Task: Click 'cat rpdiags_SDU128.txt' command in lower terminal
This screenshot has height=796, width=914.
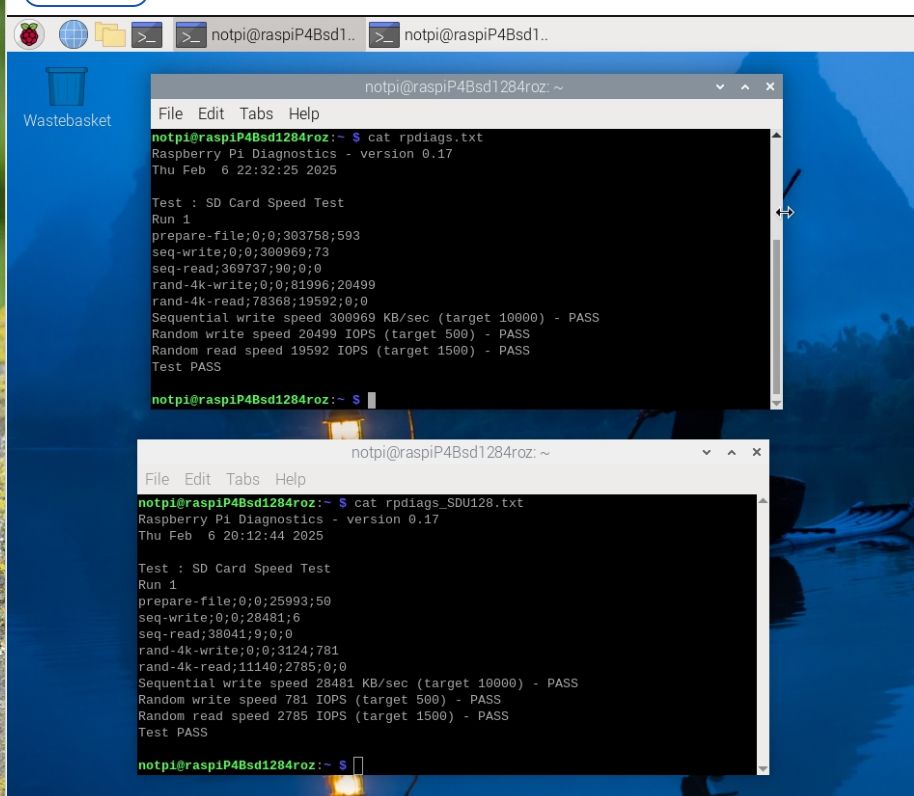Action: [x=439, y=503]
